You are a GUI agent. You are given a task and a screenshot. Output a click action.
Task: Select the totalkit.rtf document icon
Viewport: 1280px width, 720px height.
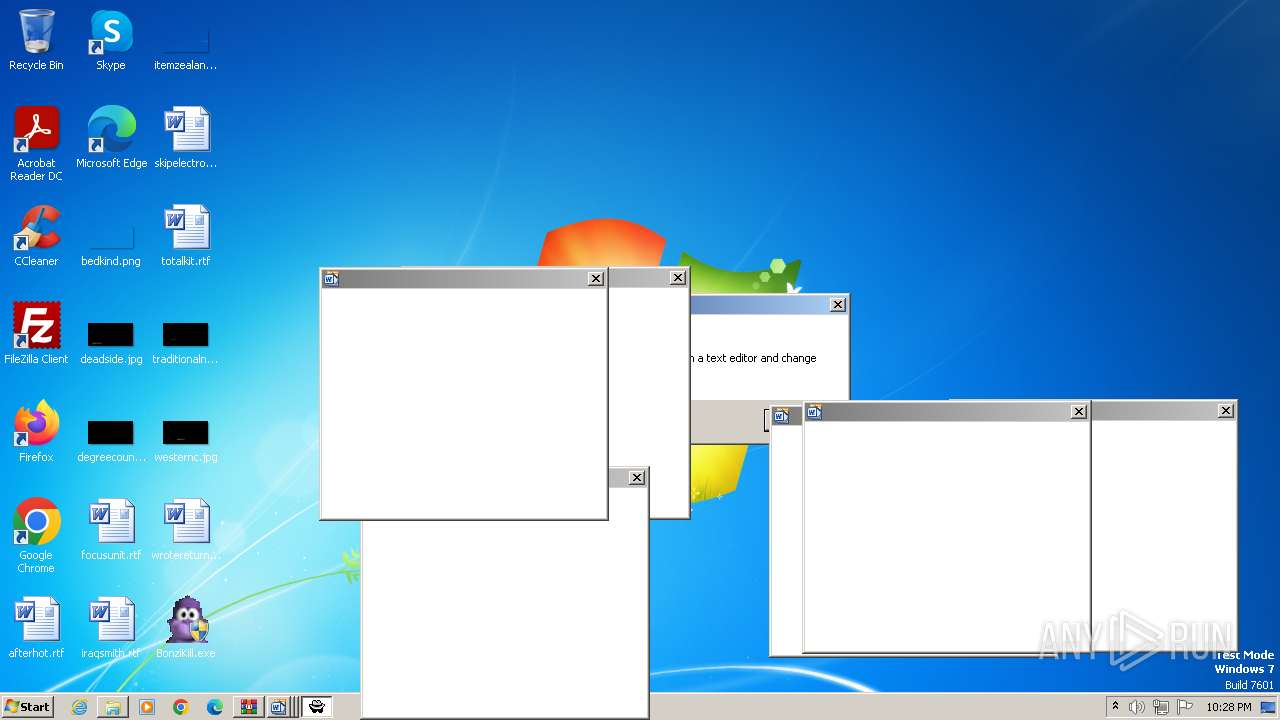pos(185,236)
